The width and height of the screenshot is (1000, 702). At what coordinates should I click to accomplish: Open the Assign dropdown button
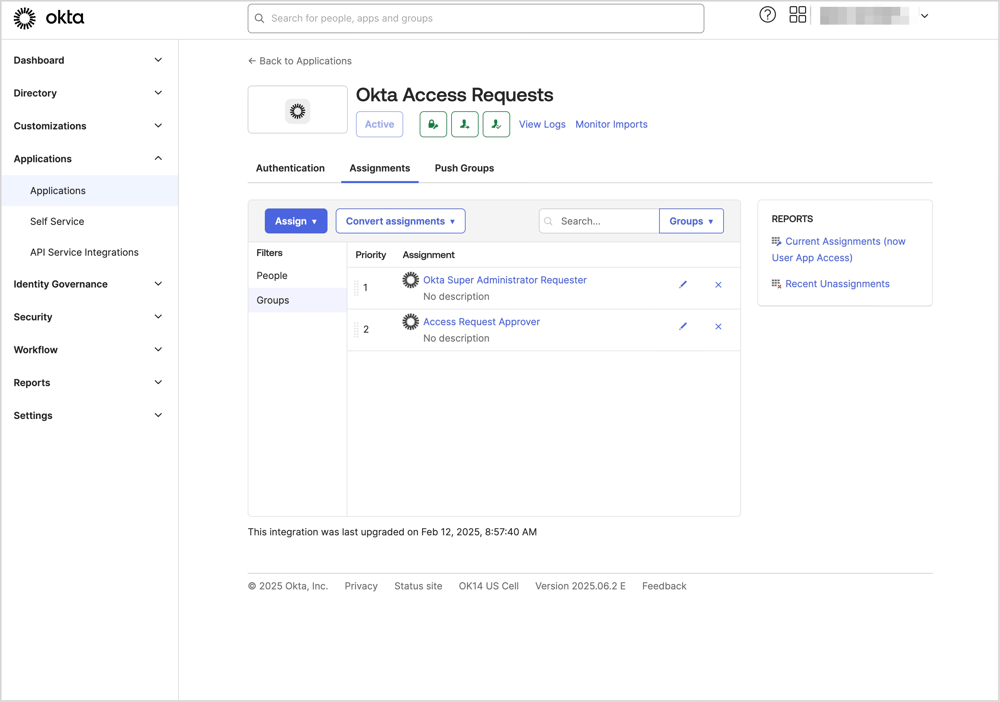point(296,221)
